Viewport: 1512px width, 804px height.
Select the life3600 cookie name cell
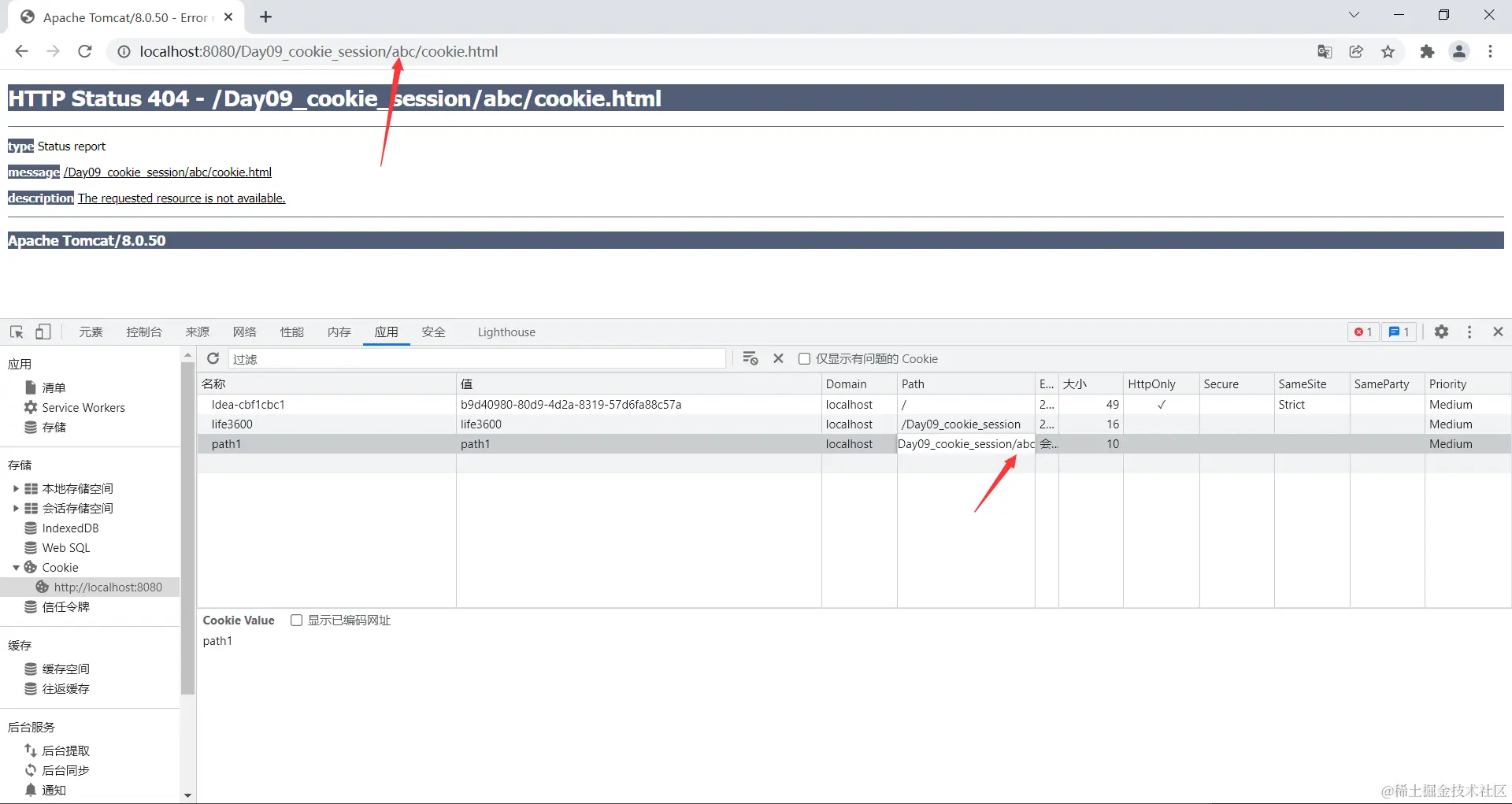pyautogui.click(x=327, y=424)
